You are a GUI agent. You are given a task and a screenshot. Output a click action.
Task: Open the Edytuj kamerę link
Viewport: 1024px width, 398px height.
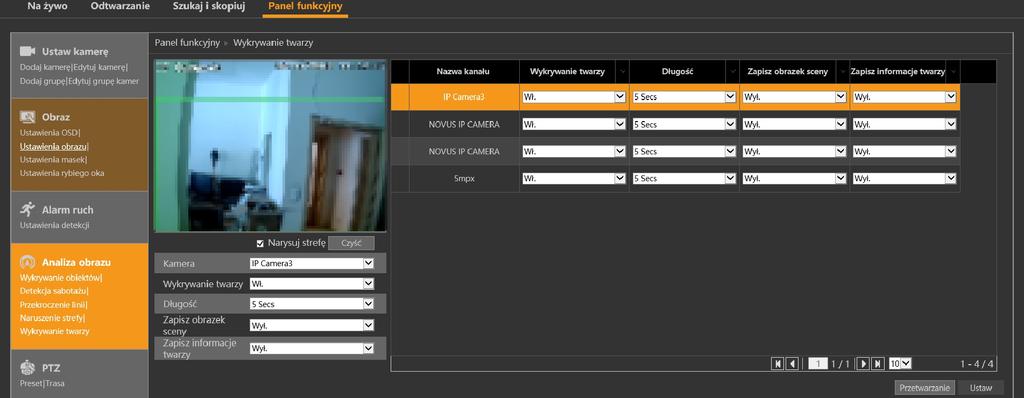[100, 67]
